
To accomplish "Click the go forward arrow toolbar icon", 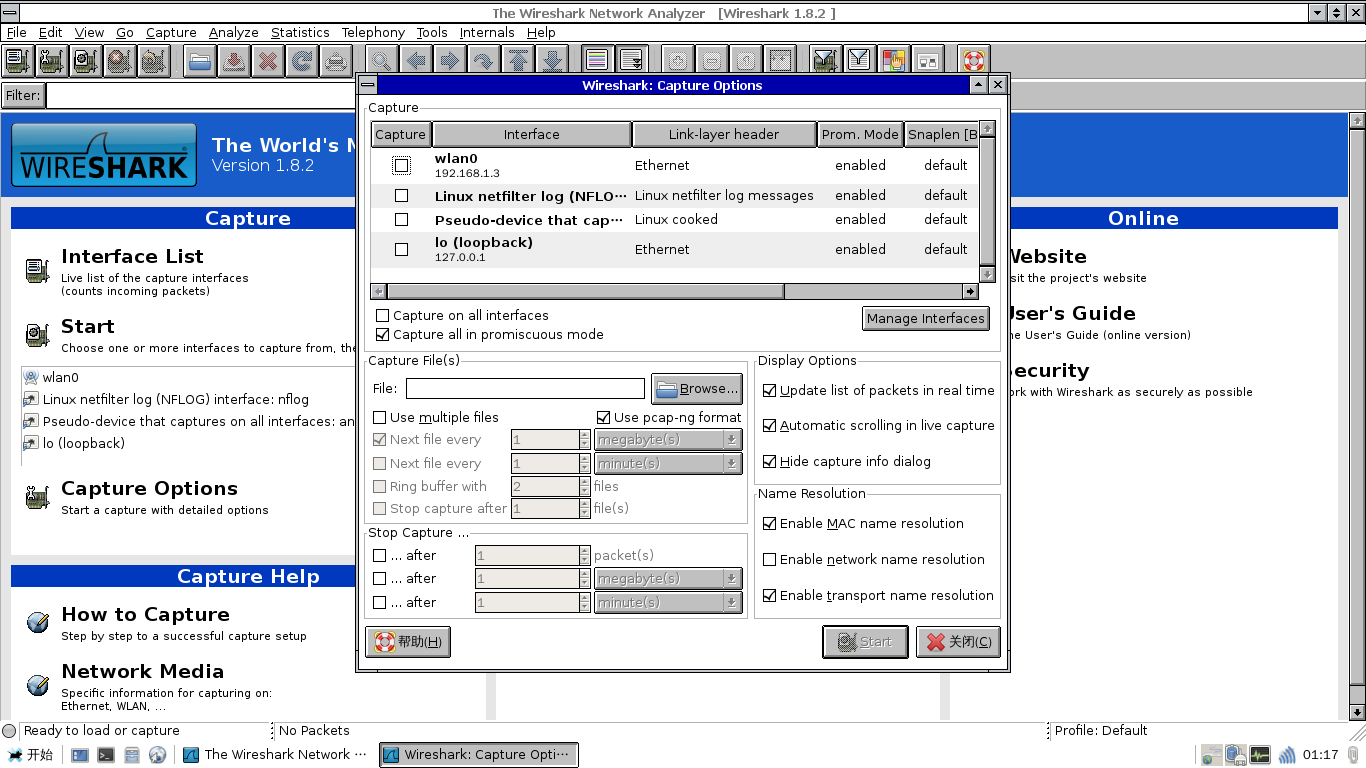I will tap(450, 61).
